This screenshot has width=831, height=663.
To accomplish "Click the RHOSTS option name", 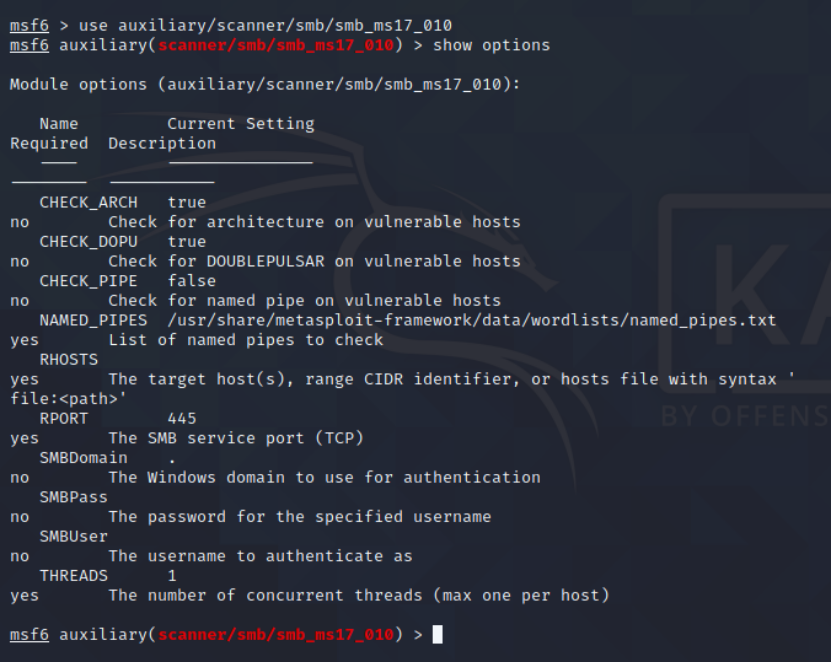I will click(69, 360).
